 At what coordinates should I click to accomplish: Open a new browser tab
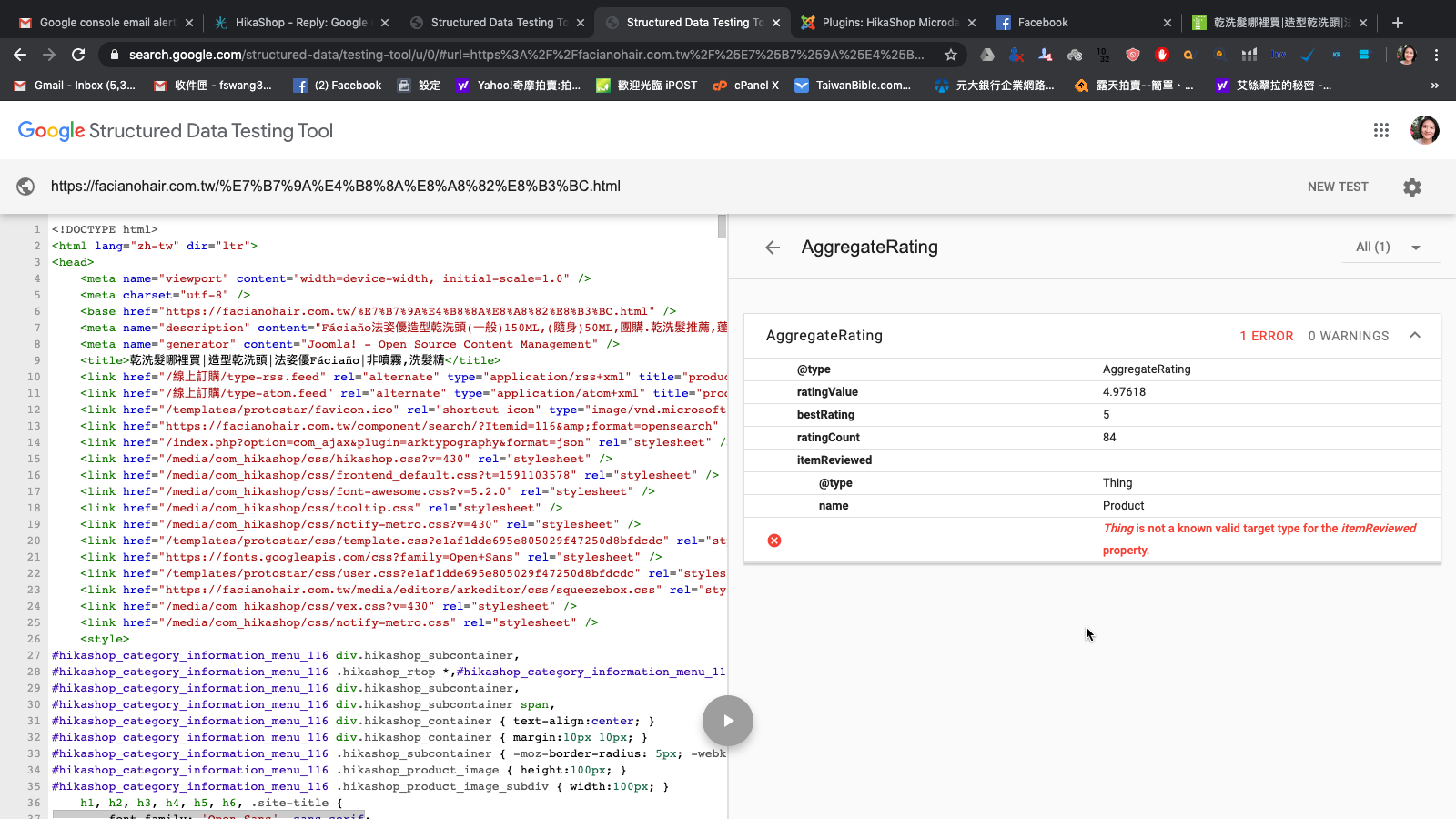(x=1398, y=23)
